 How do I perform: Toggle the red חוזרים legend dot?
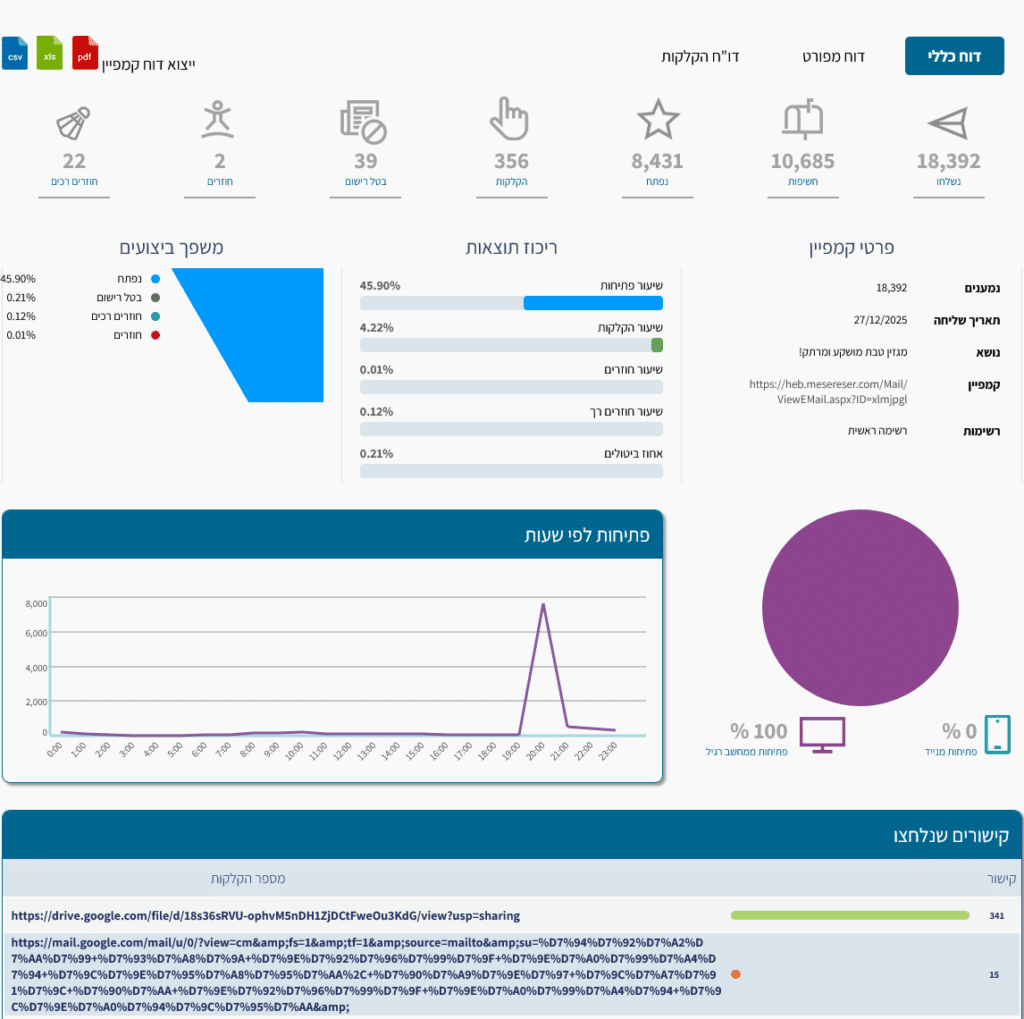(x=155, y=335)
